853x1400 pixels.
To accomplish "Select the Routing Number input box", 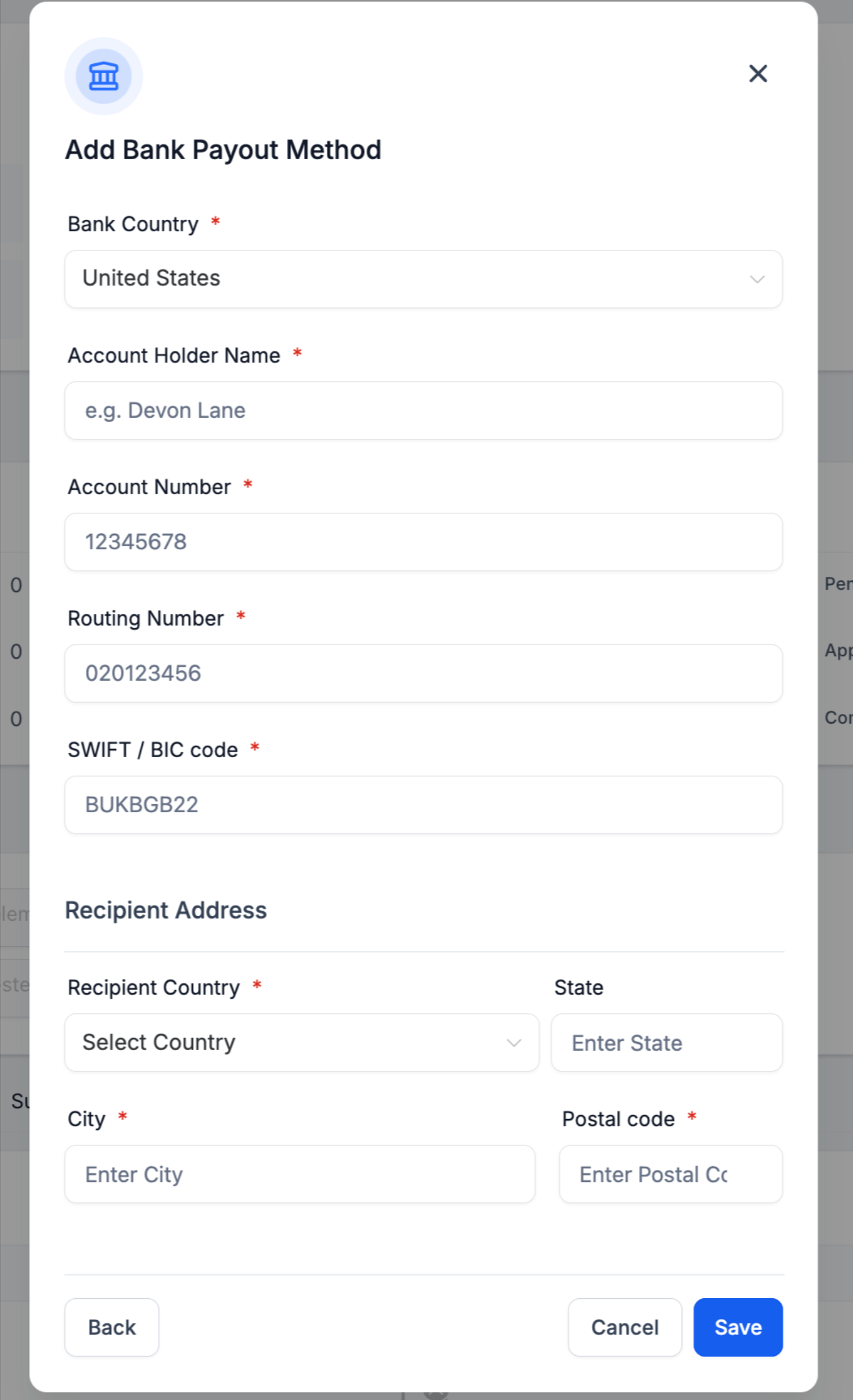I will [x=423, y=673].
